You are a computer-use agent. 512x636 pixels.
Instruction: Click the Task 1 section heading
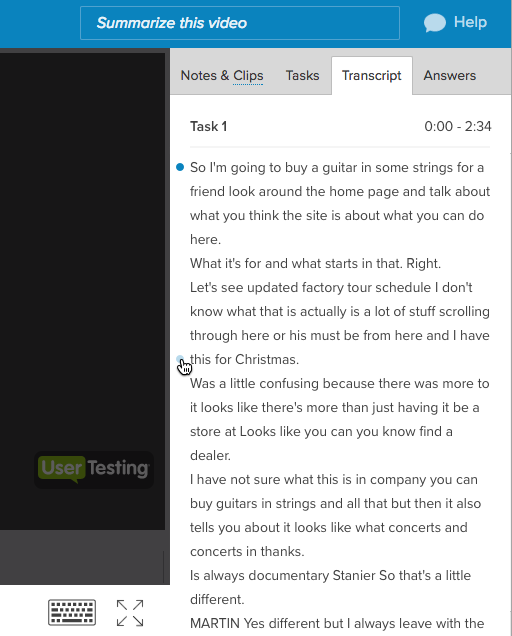[x=209, y=127]
